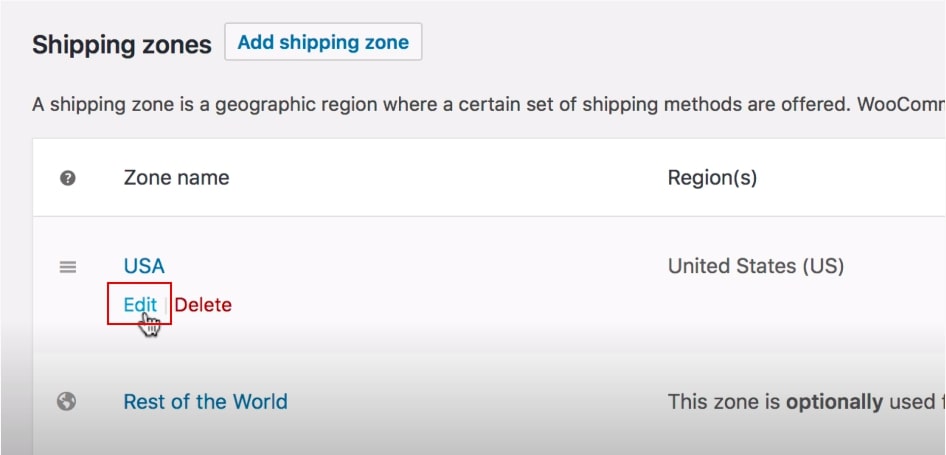Click the Shipping zones page heading
946x455 pixels.
tap(122, 45)
